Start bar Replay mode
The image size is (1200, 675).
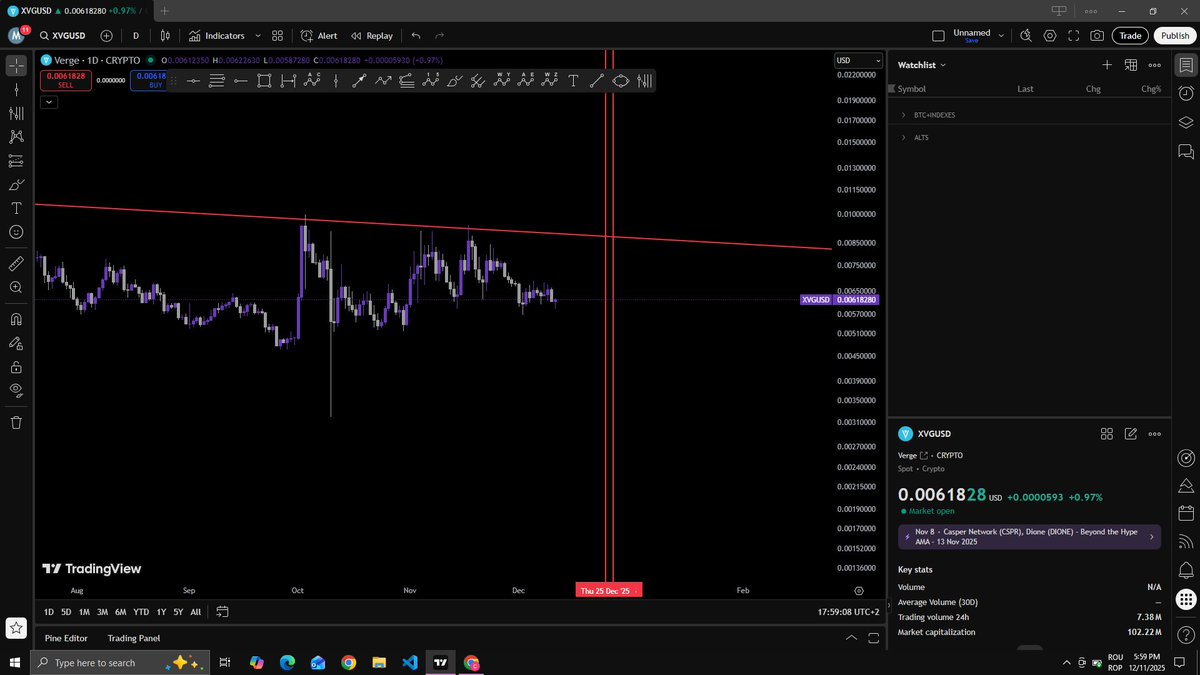click(x=371, y=35)
